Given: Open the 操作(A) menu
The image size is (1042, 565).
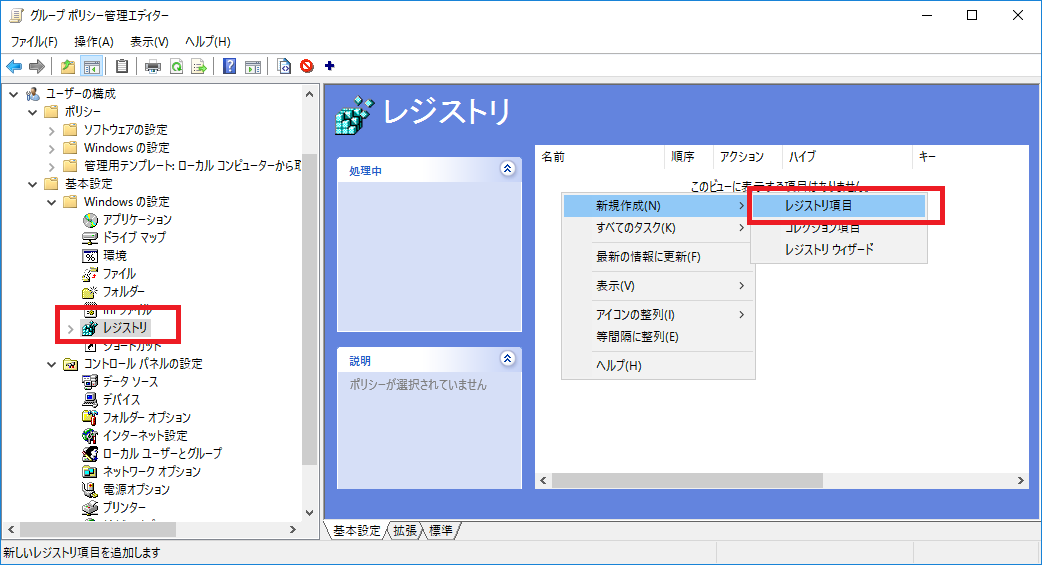Looking at the screenshot, I should (x=94, y=41).
